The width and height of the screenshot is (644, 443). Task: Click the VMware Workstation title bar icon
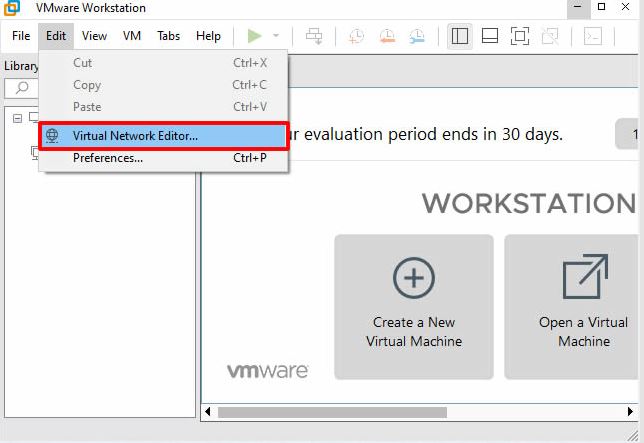(x=12, y=8)
